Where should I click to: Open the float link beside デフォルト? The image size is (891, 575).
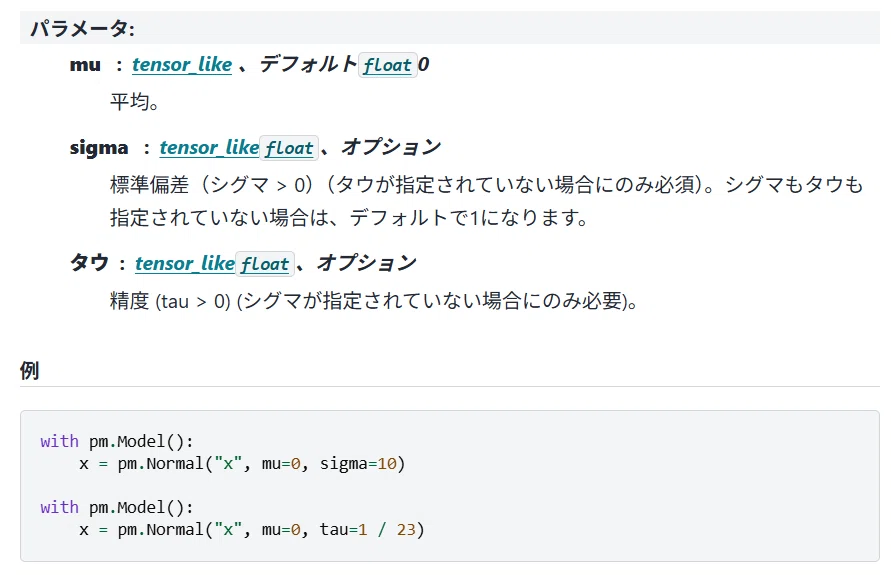coord(387,65)
